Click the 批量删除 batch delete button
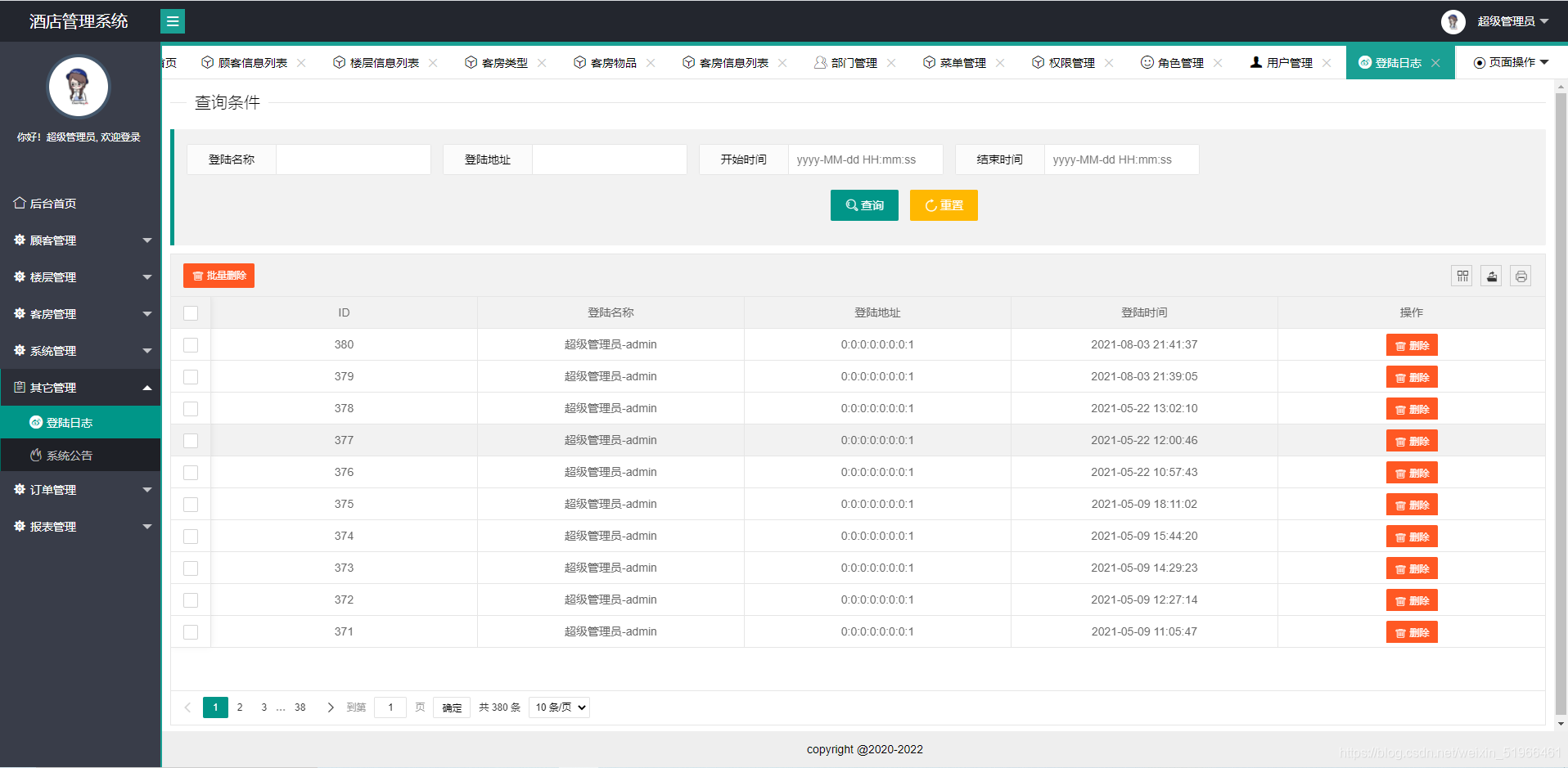Viewport: 1568px width, 768px height. 219,276
